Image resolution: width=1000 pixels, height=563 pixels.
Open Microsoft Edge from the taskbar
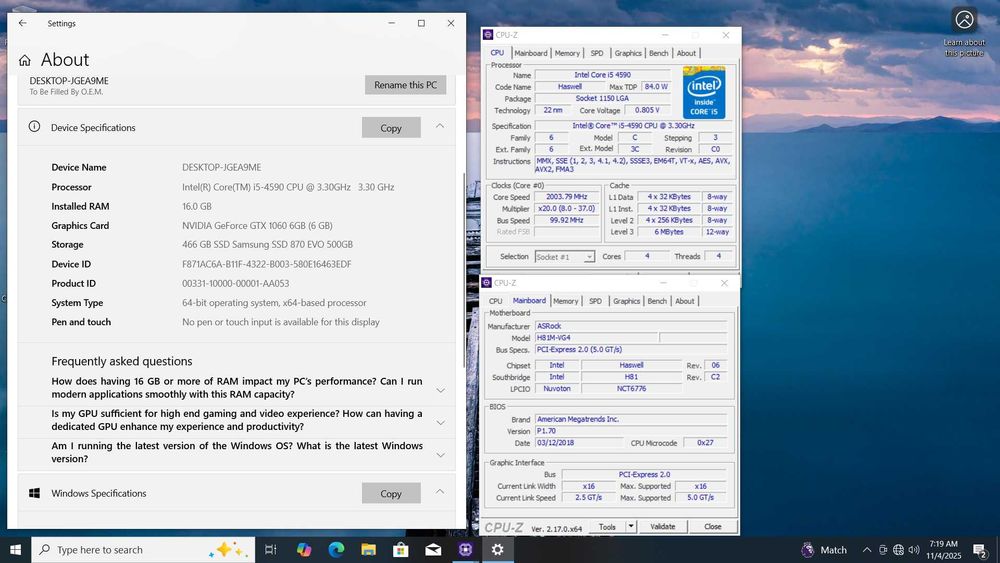click(x=336, y=550)
